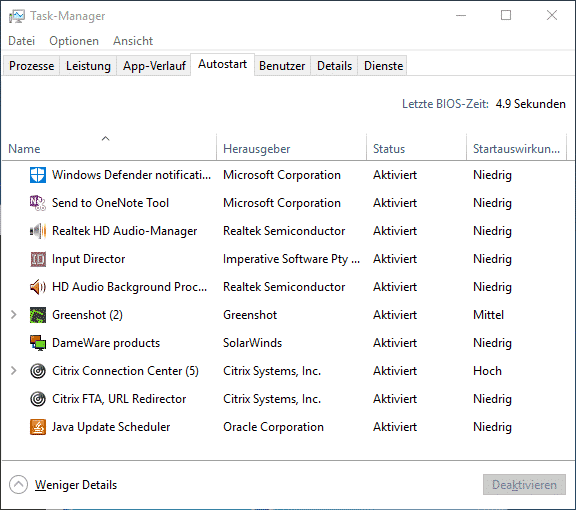This screenshot has height=510, width=576.
Task: Click the Weniger Details link
Action: click(x=76, y=485)
